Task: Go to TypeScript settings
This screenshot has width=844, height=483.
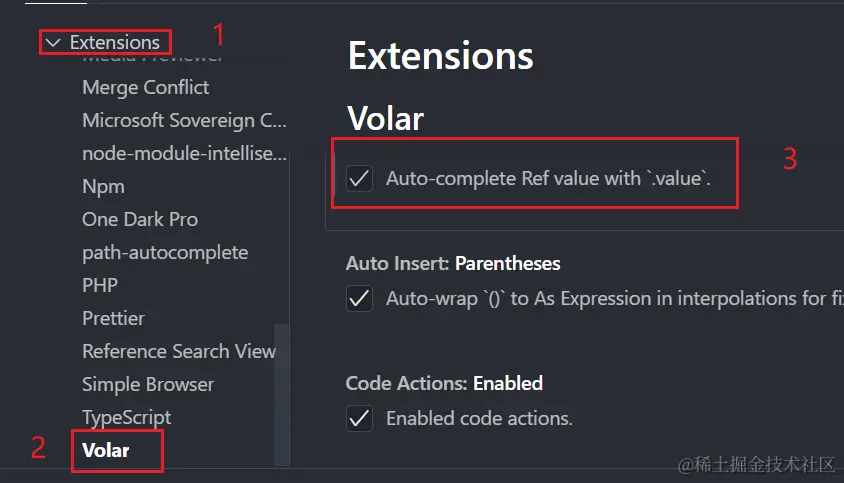Action: click(126, 417)
